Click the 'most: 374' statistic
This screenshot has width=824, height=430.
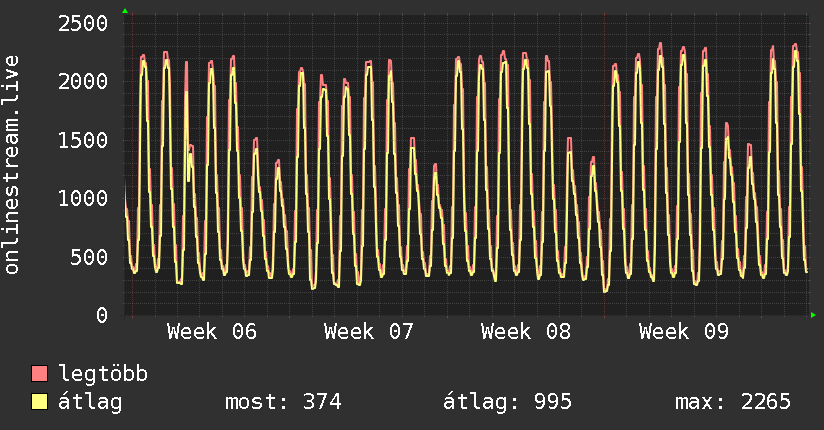pyautogui.click(x=282, y=402)
